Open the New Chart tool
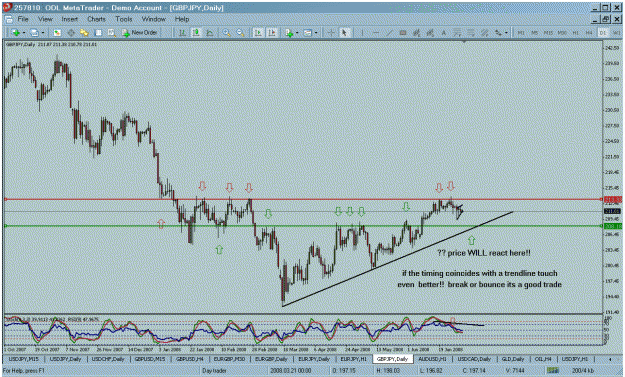Screen dimensions: 625x377 (x=16, y=33)
